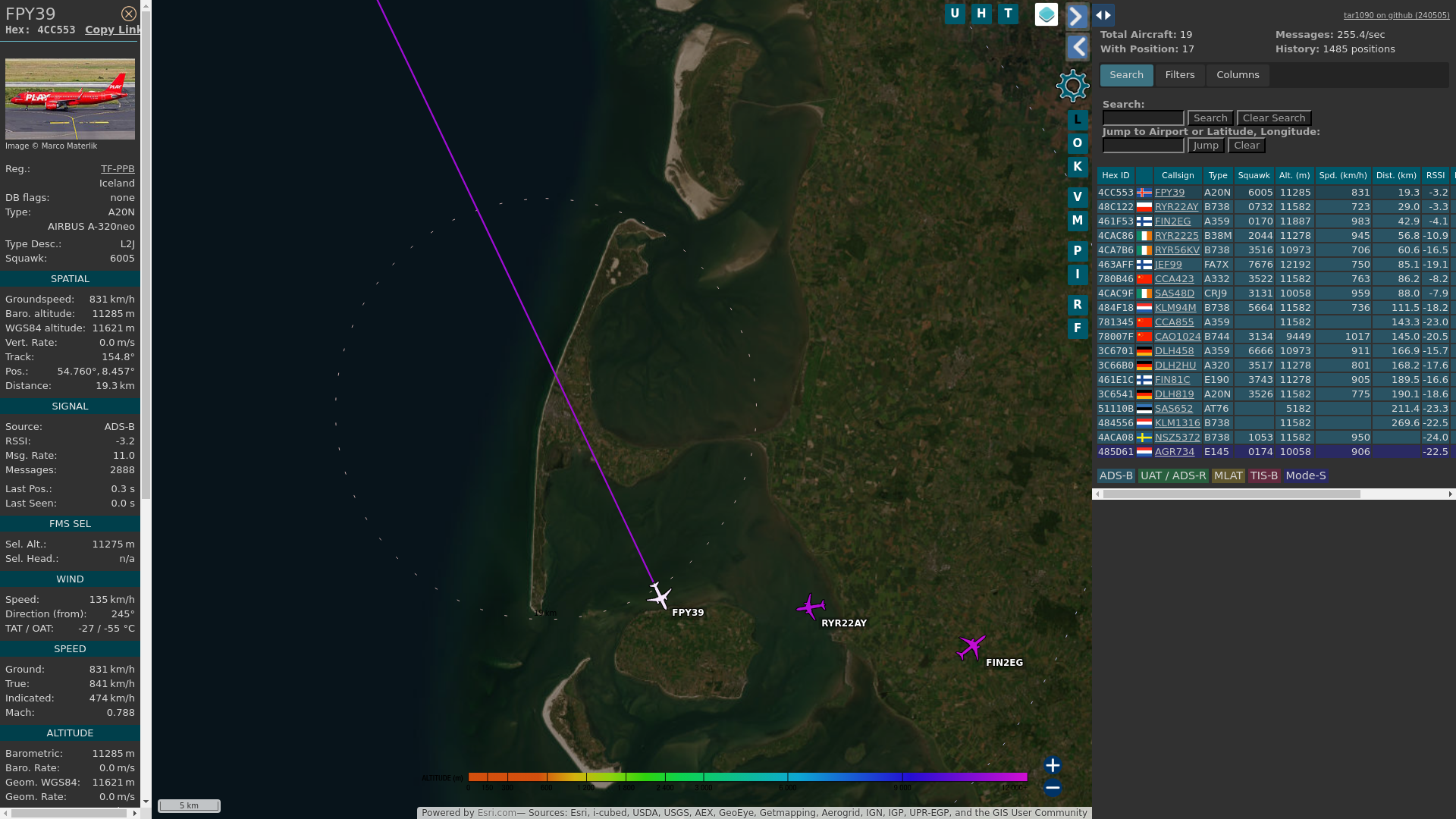The image size is (1456, 819).
Task: Open the RYR2225 callsign link
Action: pyautogui.click(x=1176, y=236)
